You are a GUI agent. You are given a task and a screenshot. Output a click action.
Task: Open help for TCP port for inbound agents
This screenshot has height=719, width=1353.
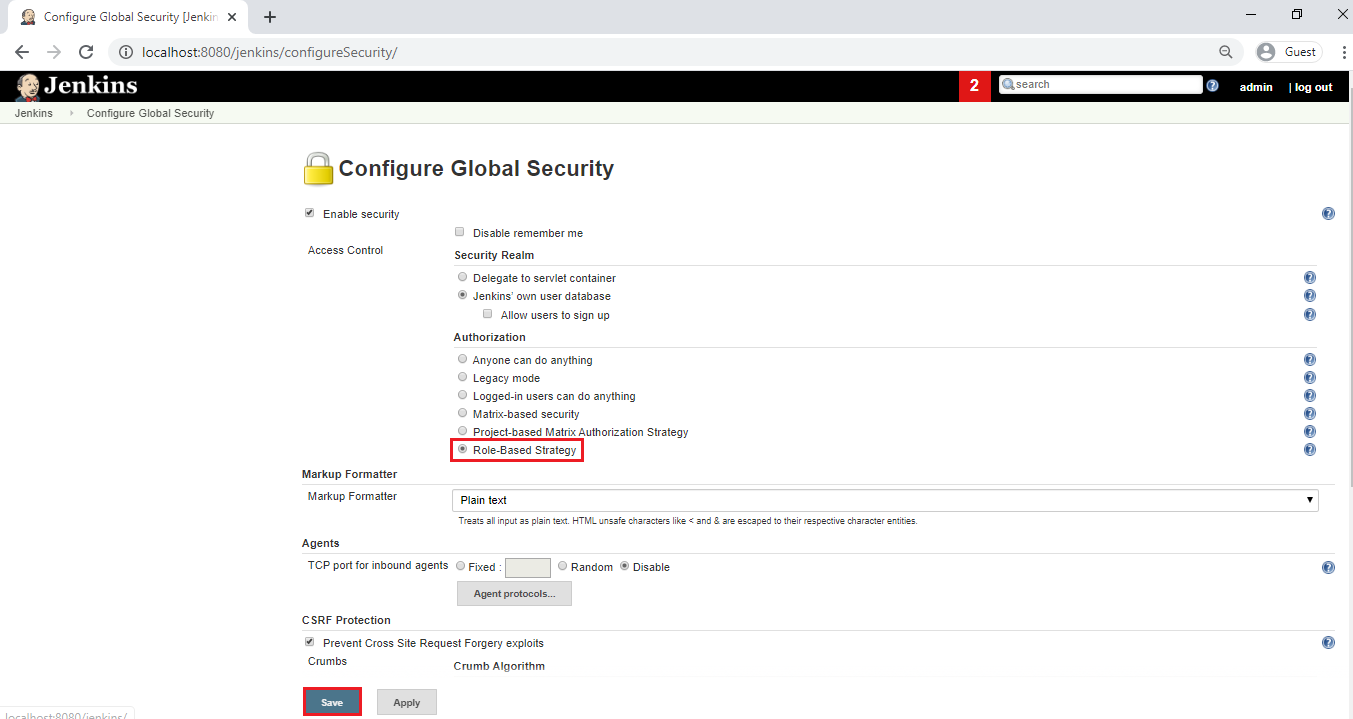coord(1328,567)
